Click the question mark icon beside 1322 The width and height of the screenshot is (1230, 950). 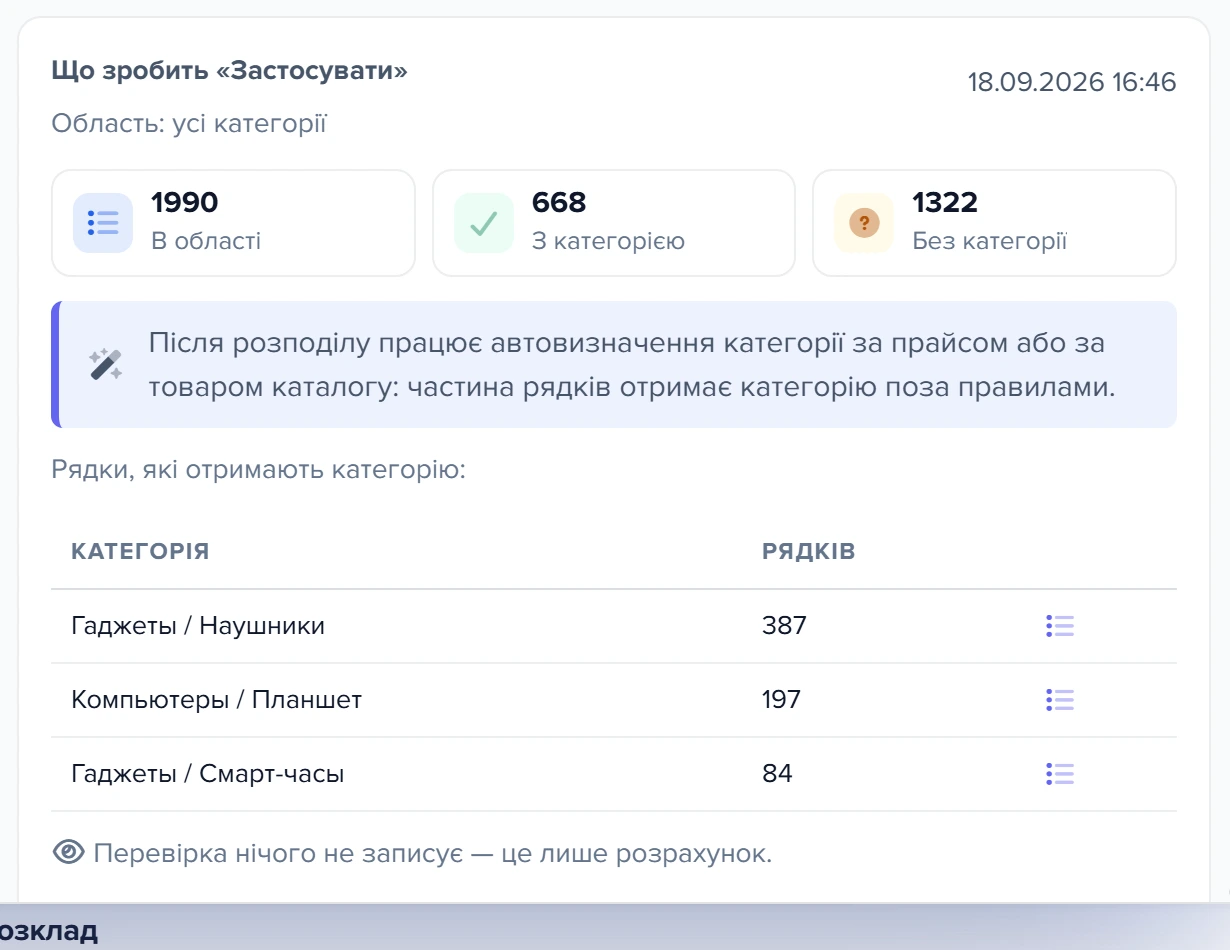(x=864, y=223)
